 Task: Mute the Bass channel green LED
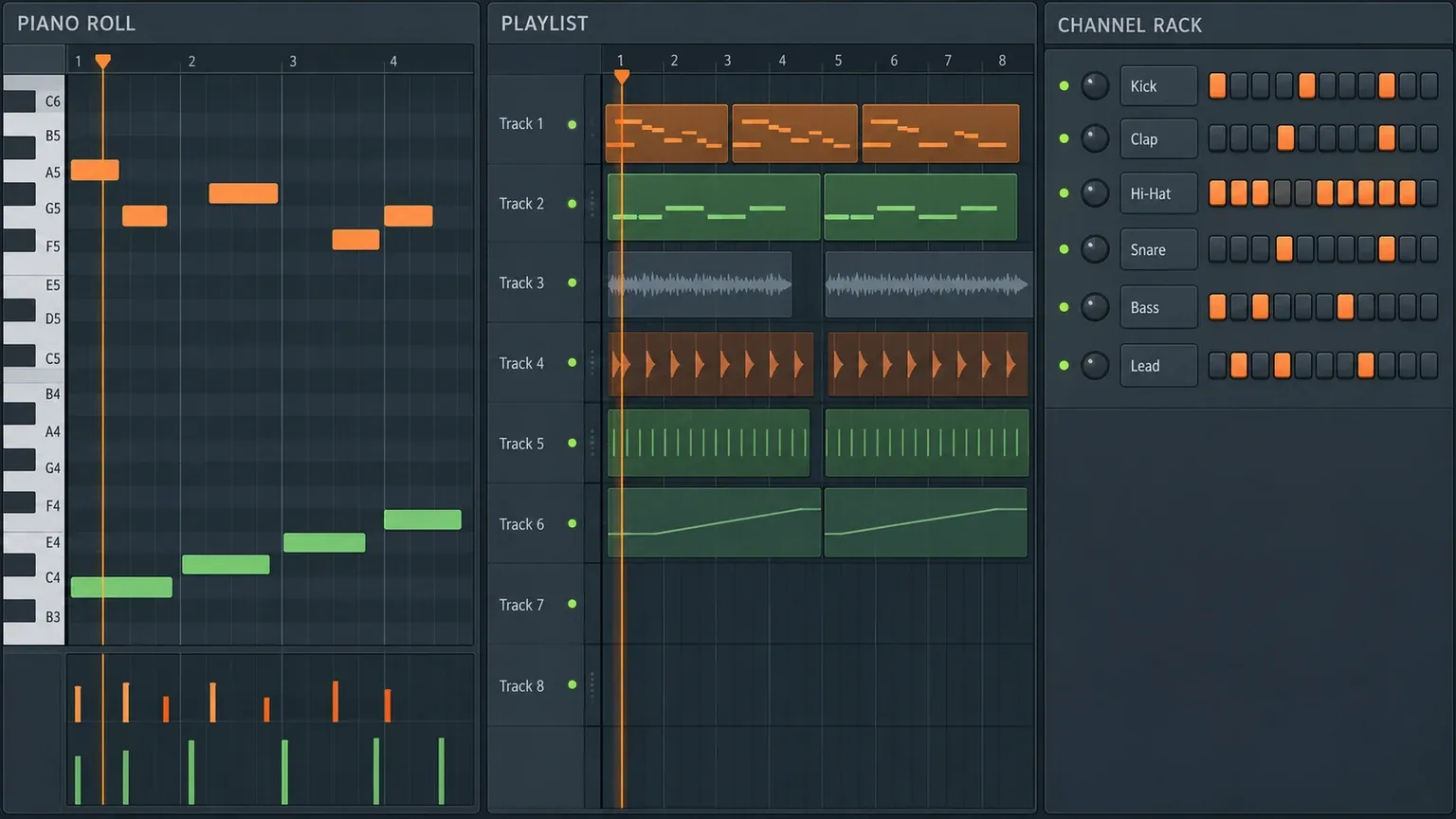pyautogui.click(x=1064, y=307)
